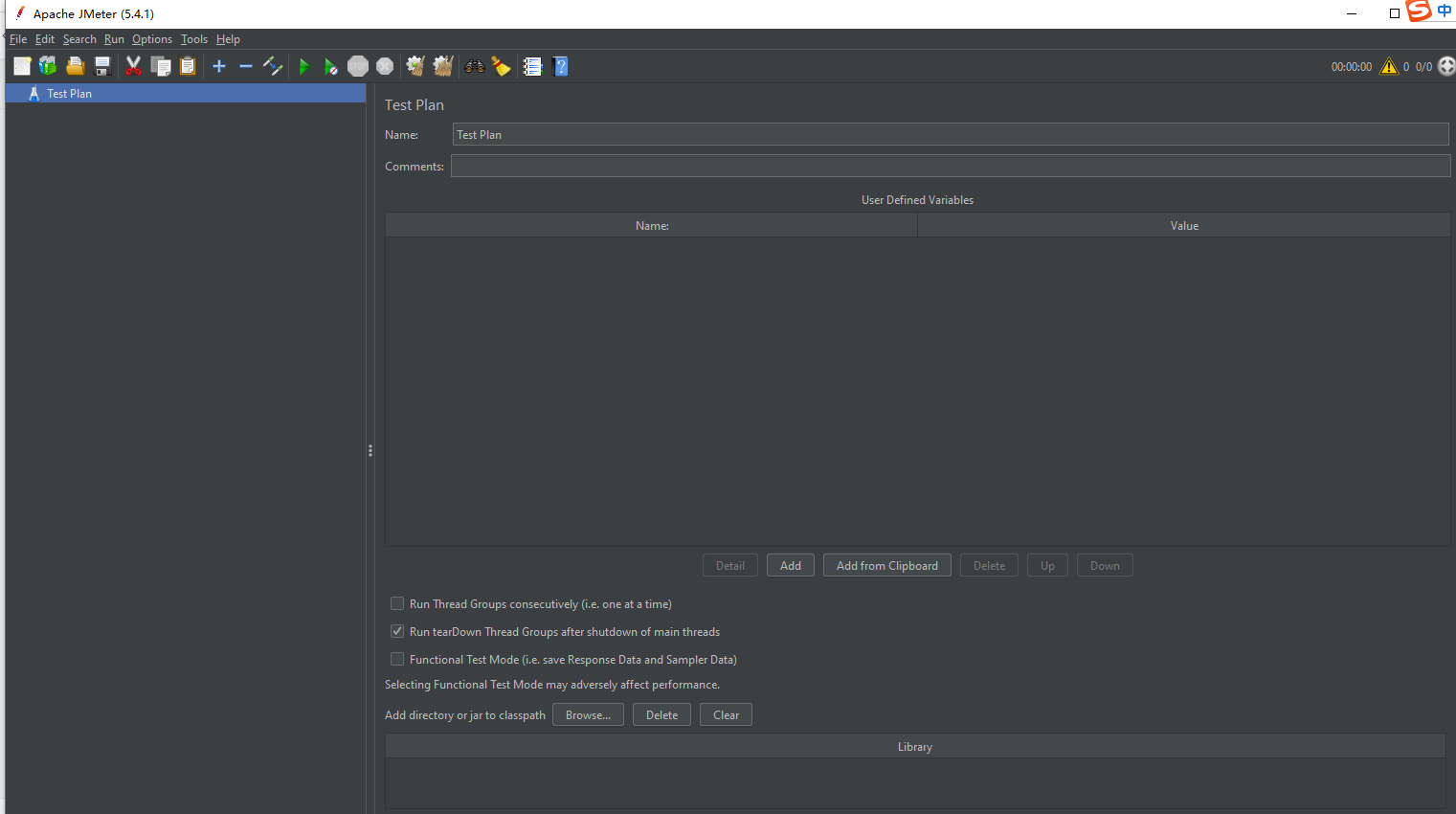Click the Detail button
Viewport: 1456px width, 814px height.
click(730, 566)
